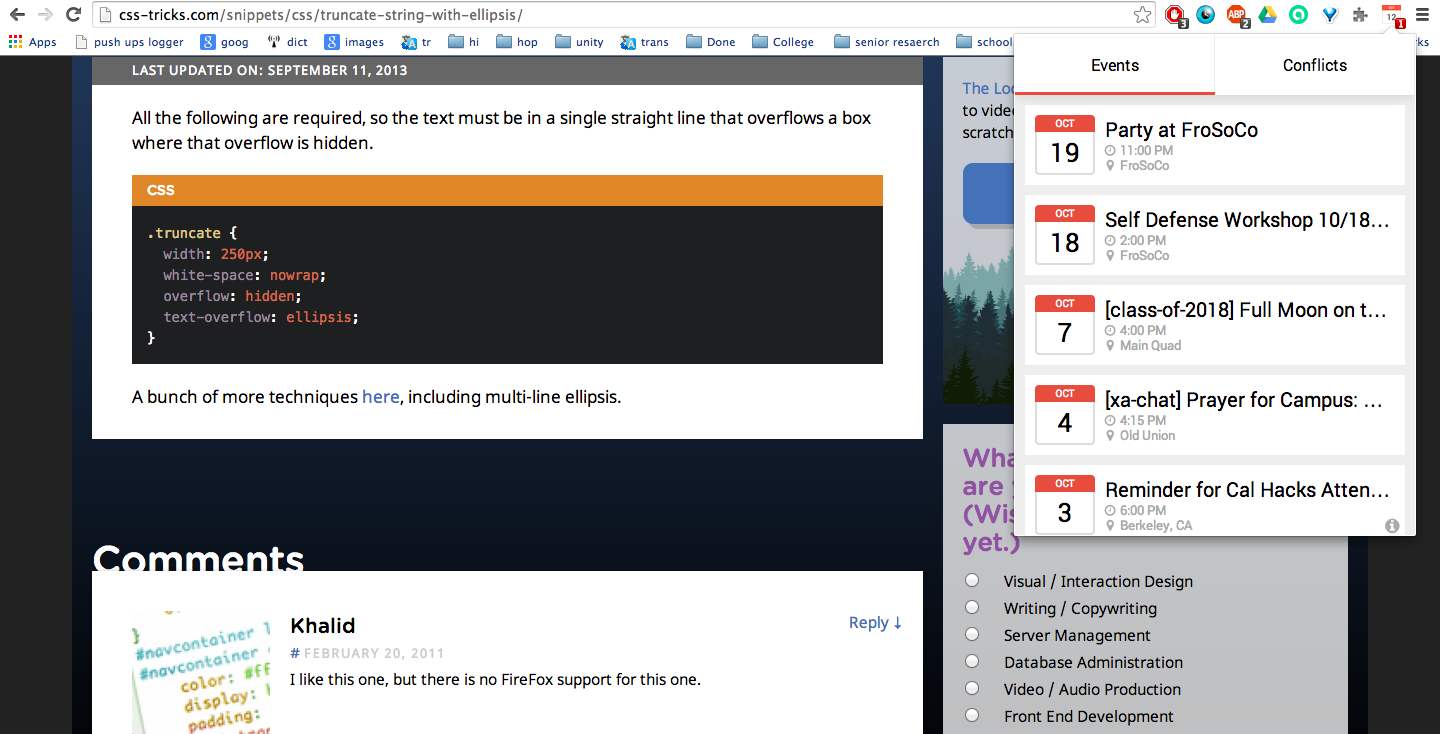The height and width of the screenshot is (734, 1440).
Task: Expand the 'unity' bookmarks folder
Action: [x=579, y=42]
